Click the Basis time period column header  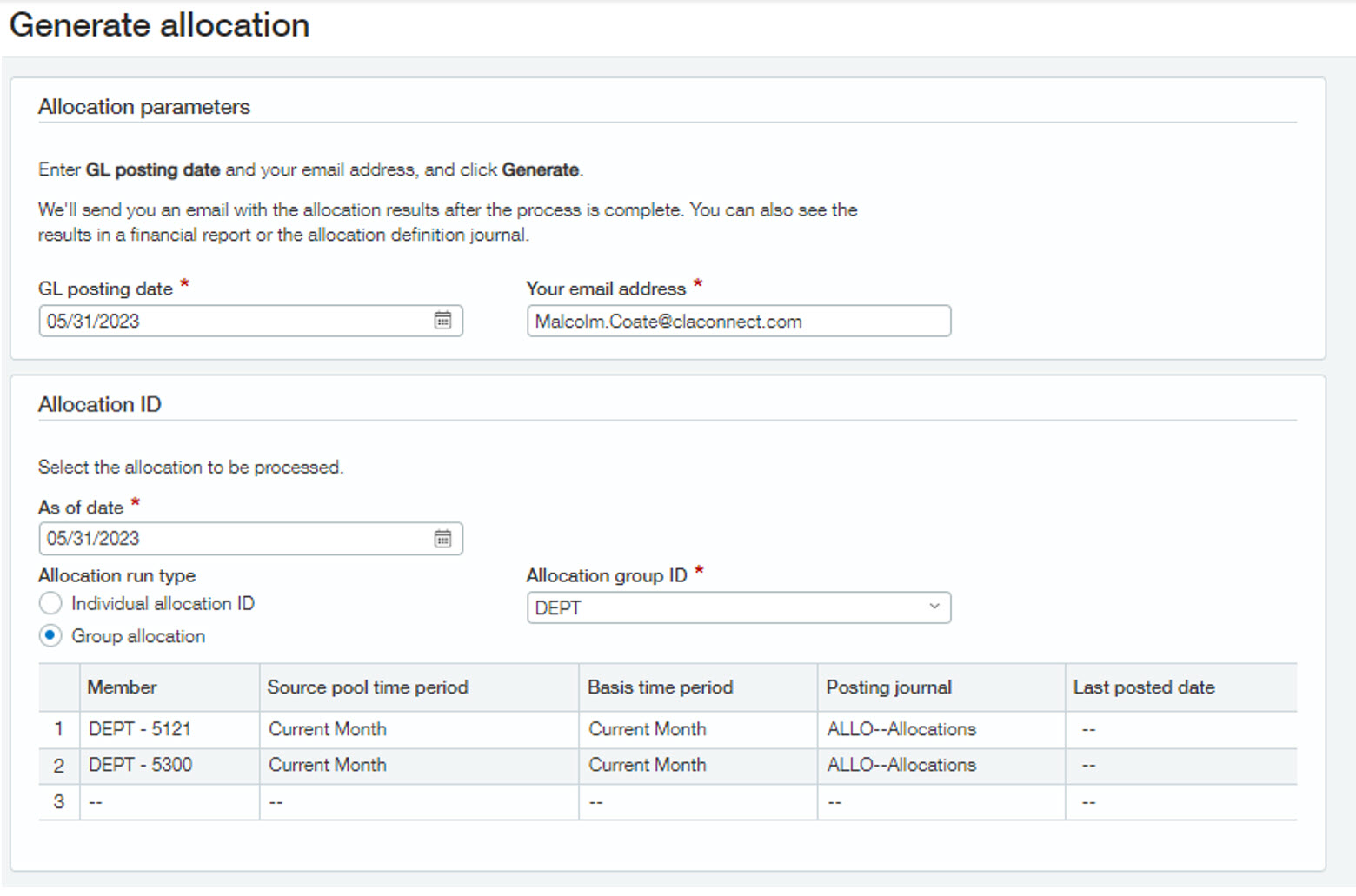[660, 687]
